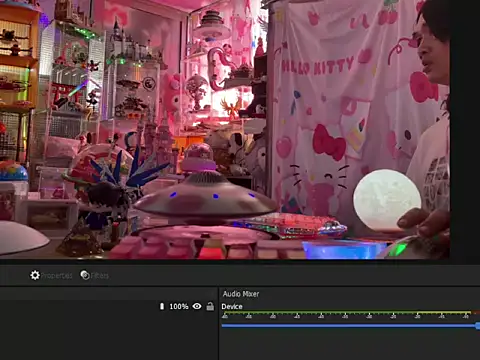Select the Audio Mixer panel title
This screenshot has width=480, height=360.
point(241,294)
